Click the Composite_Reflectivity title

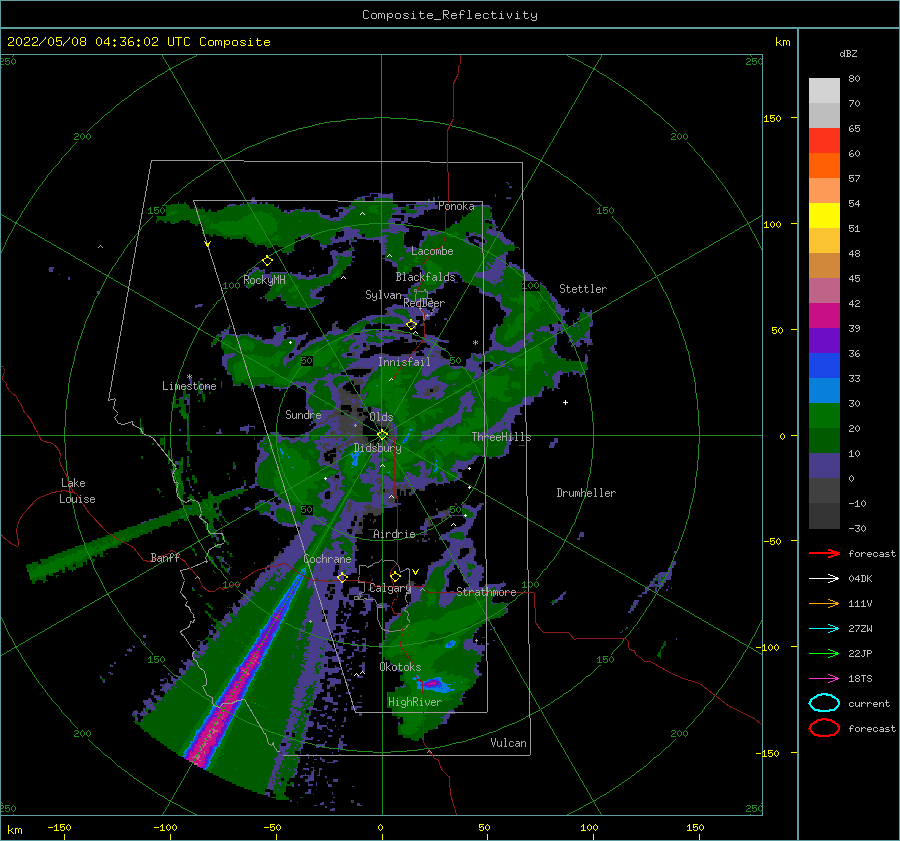pos(450,15)
